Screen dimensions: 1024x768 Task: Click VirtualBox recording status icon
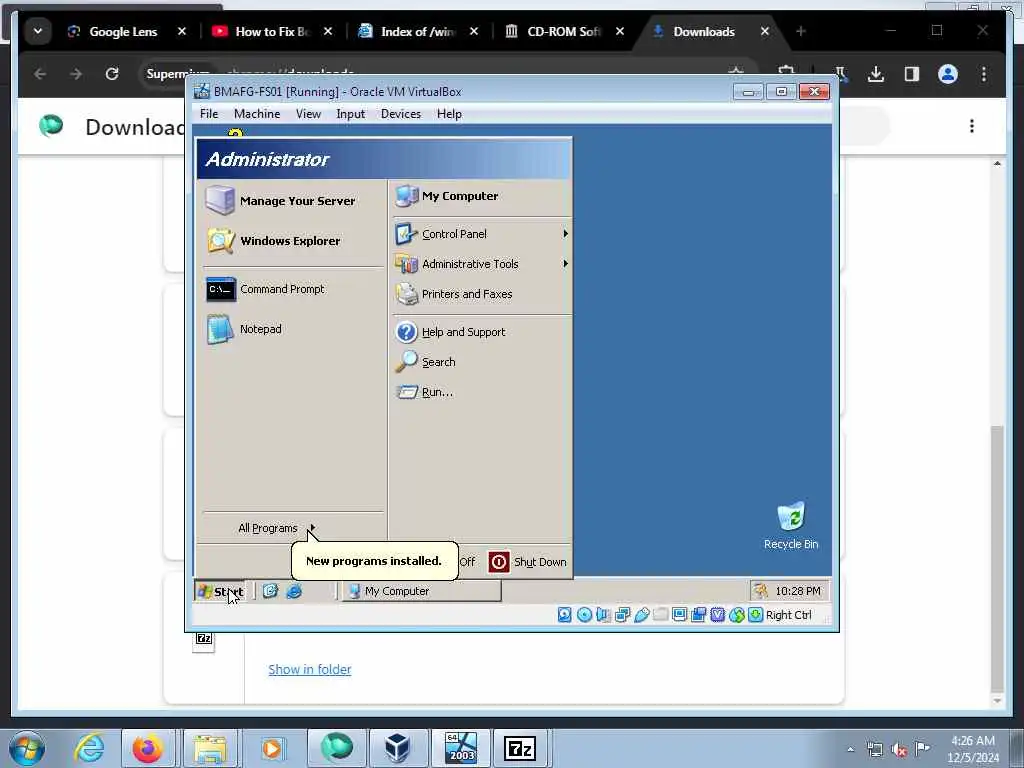pos(699,615)
